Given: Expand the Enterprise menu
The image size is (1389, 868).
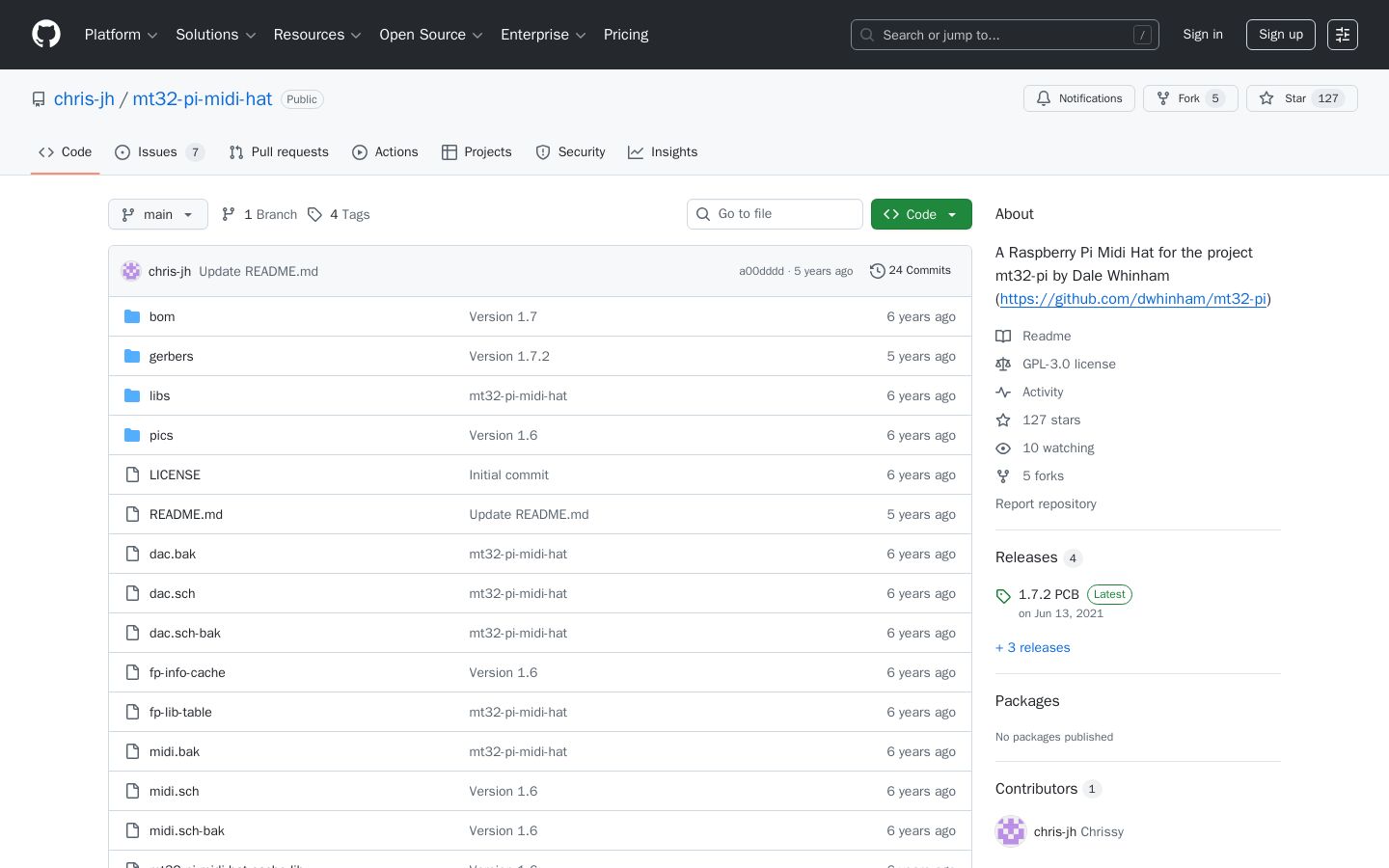Looking at the screenshot, I should click(544, 35).
